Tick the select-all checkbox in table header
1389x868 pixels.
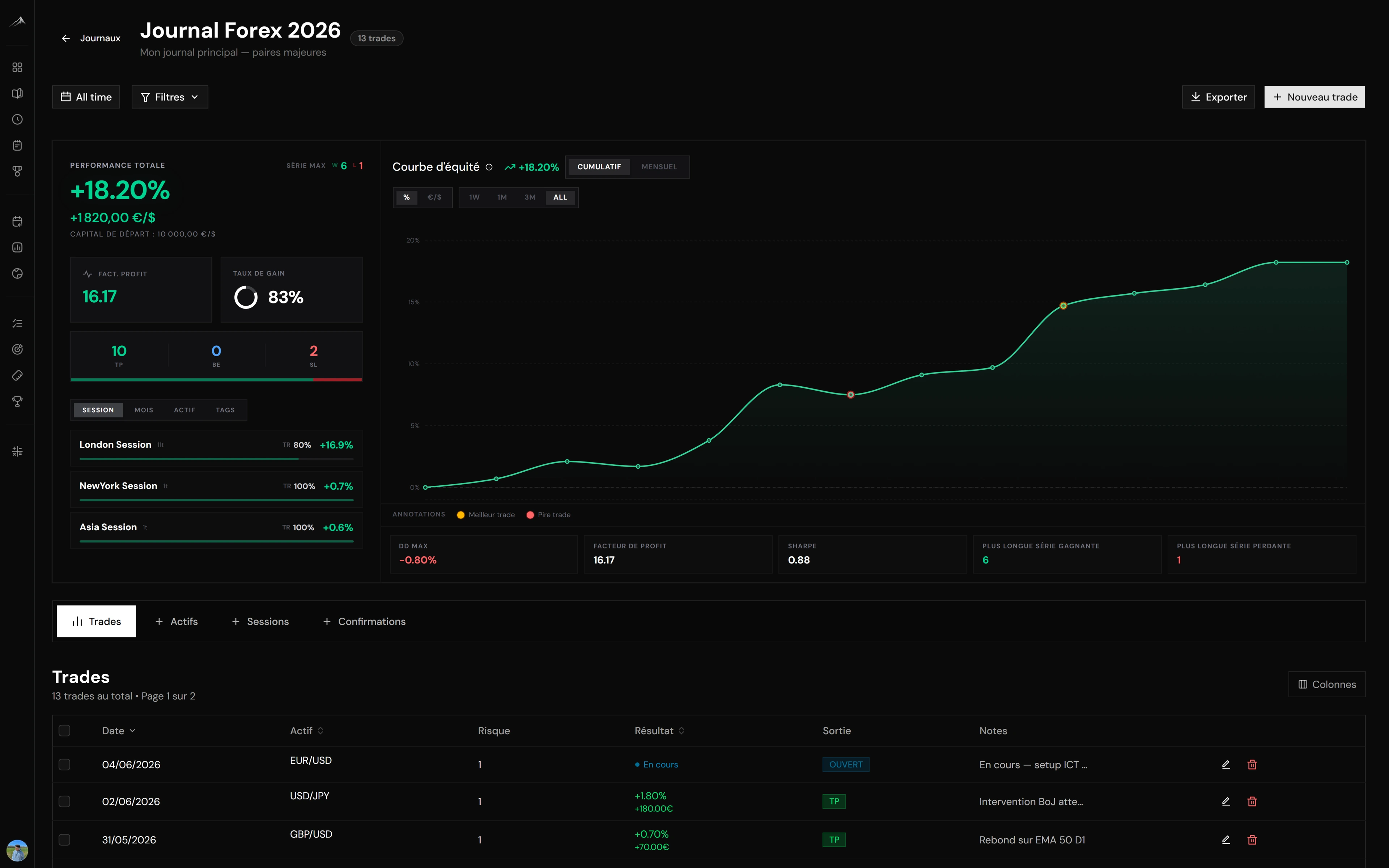64,731
